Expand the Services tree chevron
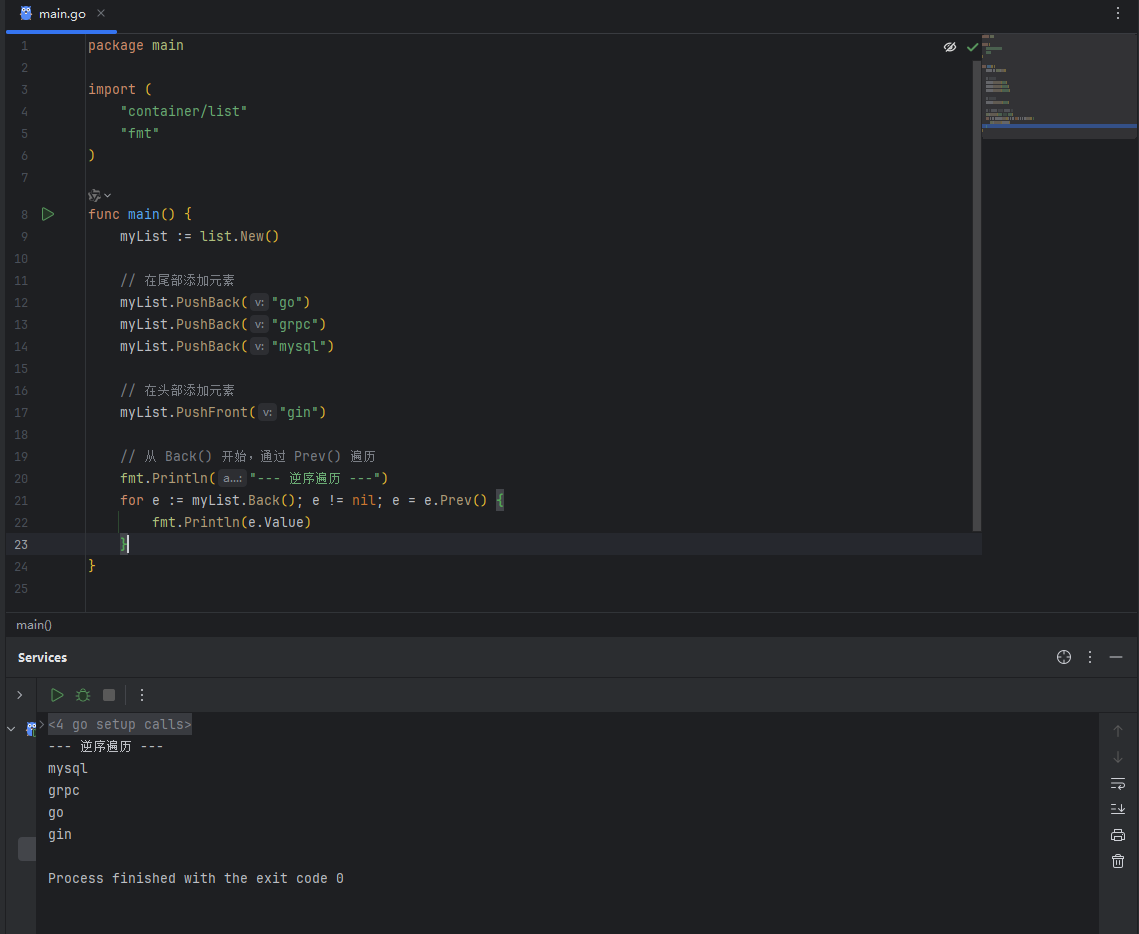 pos(20,695)
